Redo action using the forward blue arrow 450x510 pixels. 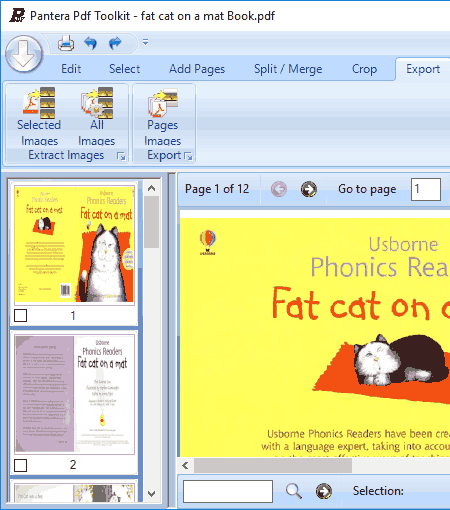115,43
